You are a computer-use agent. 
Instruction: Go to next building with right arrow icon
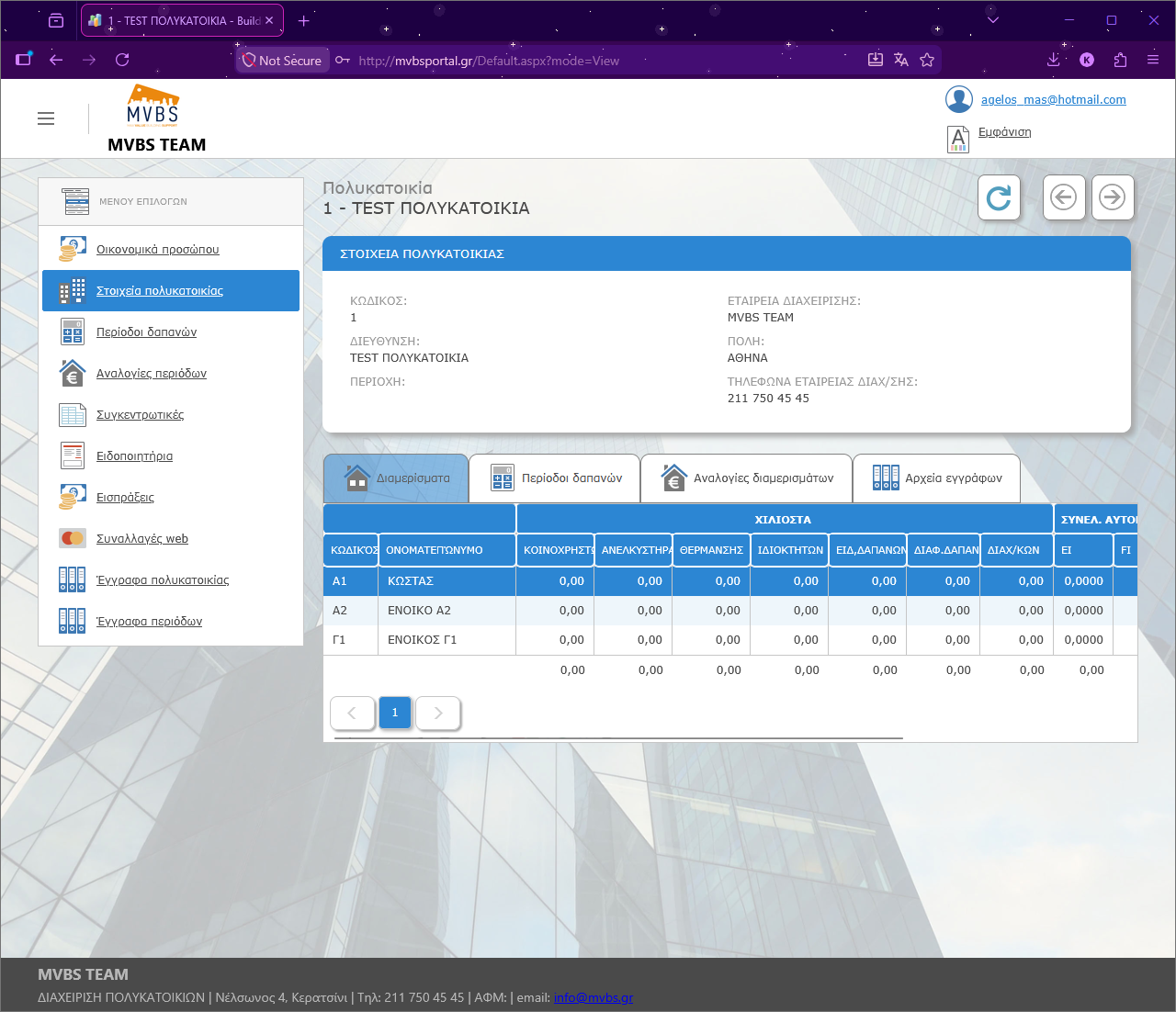pos(1113,197)
